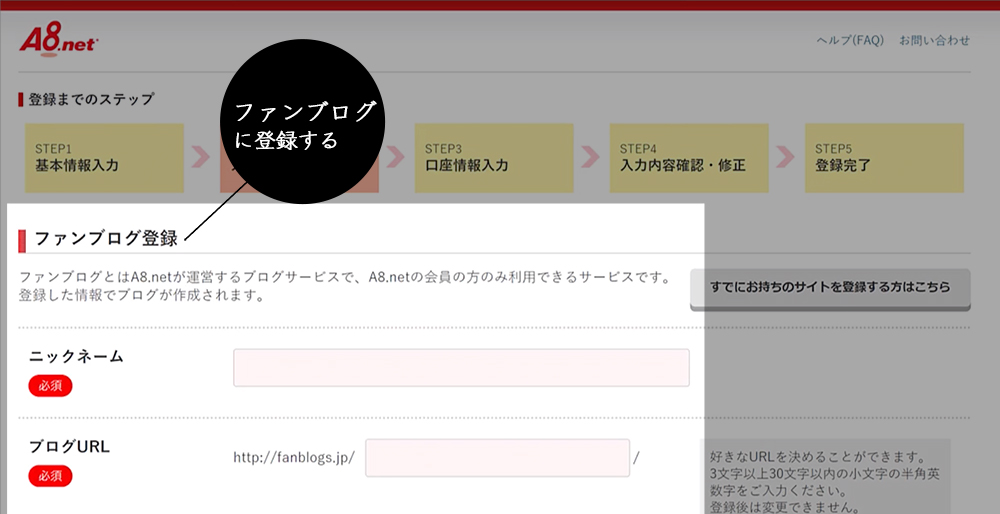Click the 必須 badge under ニックネーム

(x=50, y=386)
